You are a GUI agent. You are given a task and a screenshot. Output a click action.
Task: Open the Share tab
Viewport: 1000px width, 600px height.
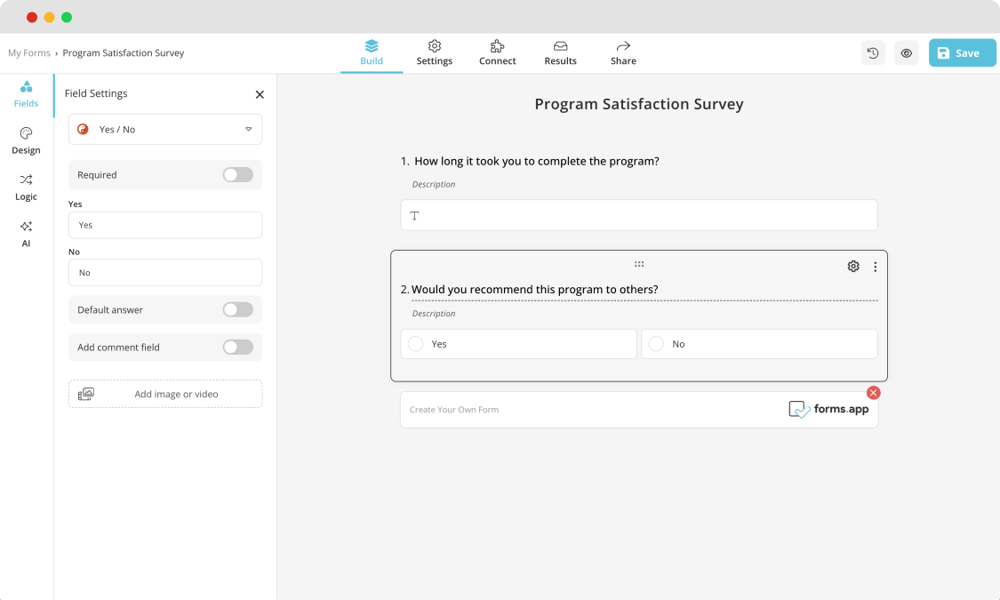622,52
